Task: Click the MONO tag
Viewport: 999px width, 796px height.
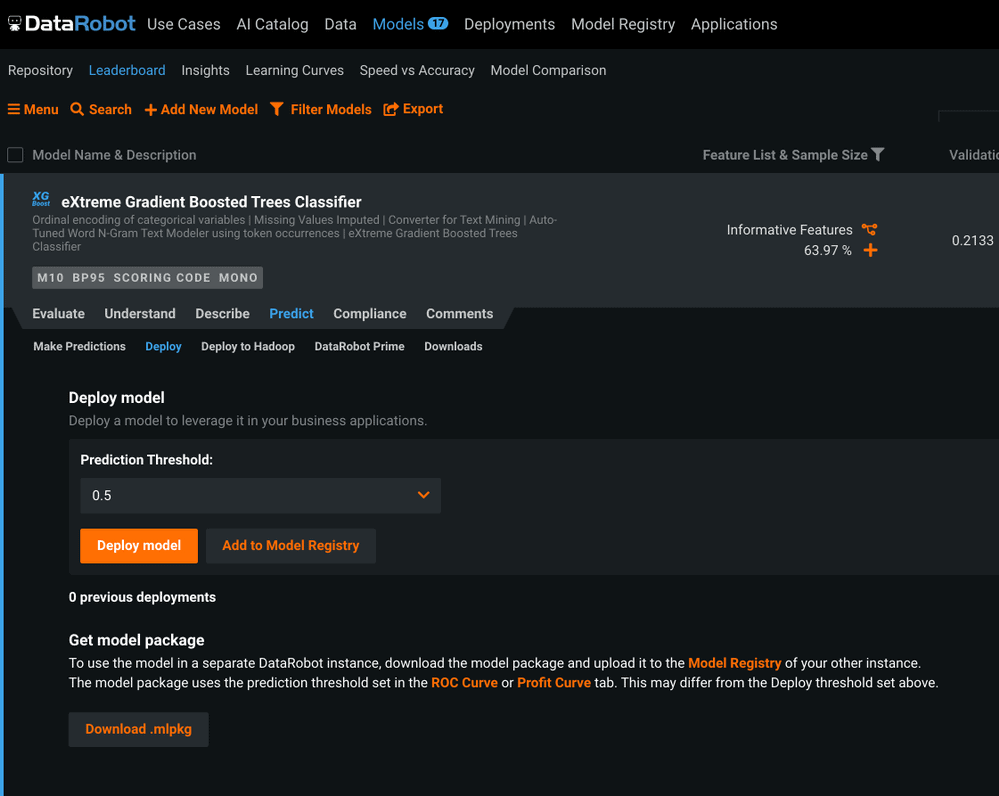Action: click(238, 278)
